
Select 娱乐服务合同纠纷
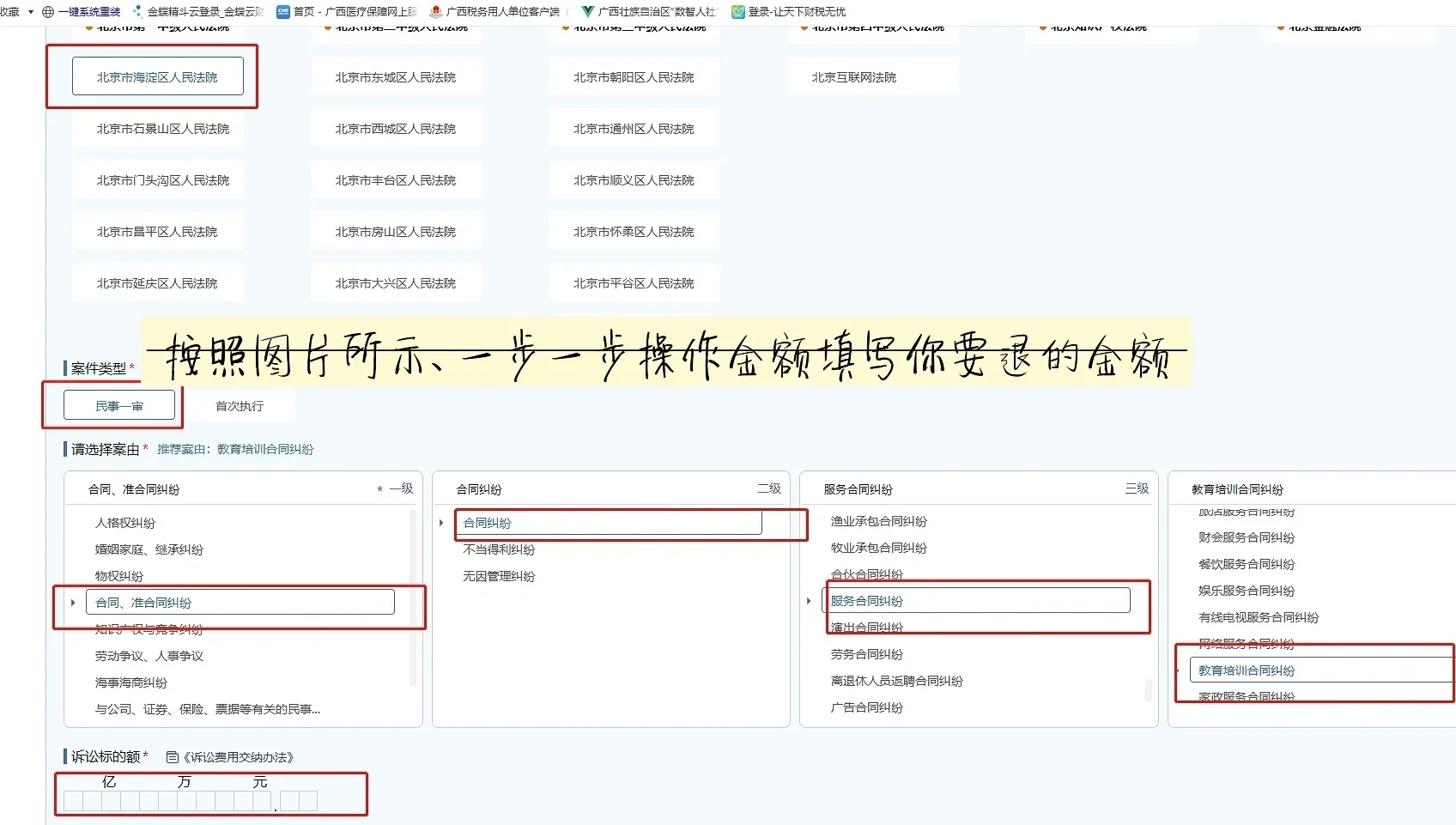[x=1247, y=591]
